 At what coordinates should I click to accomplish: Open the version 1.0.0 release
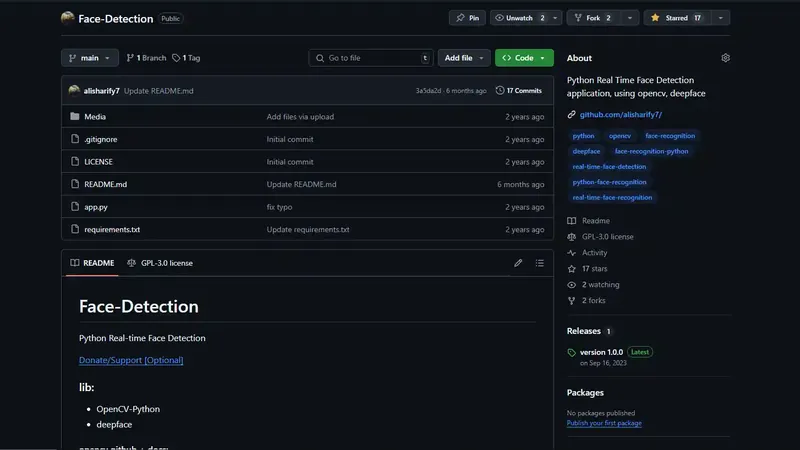[x=602, y=352]
